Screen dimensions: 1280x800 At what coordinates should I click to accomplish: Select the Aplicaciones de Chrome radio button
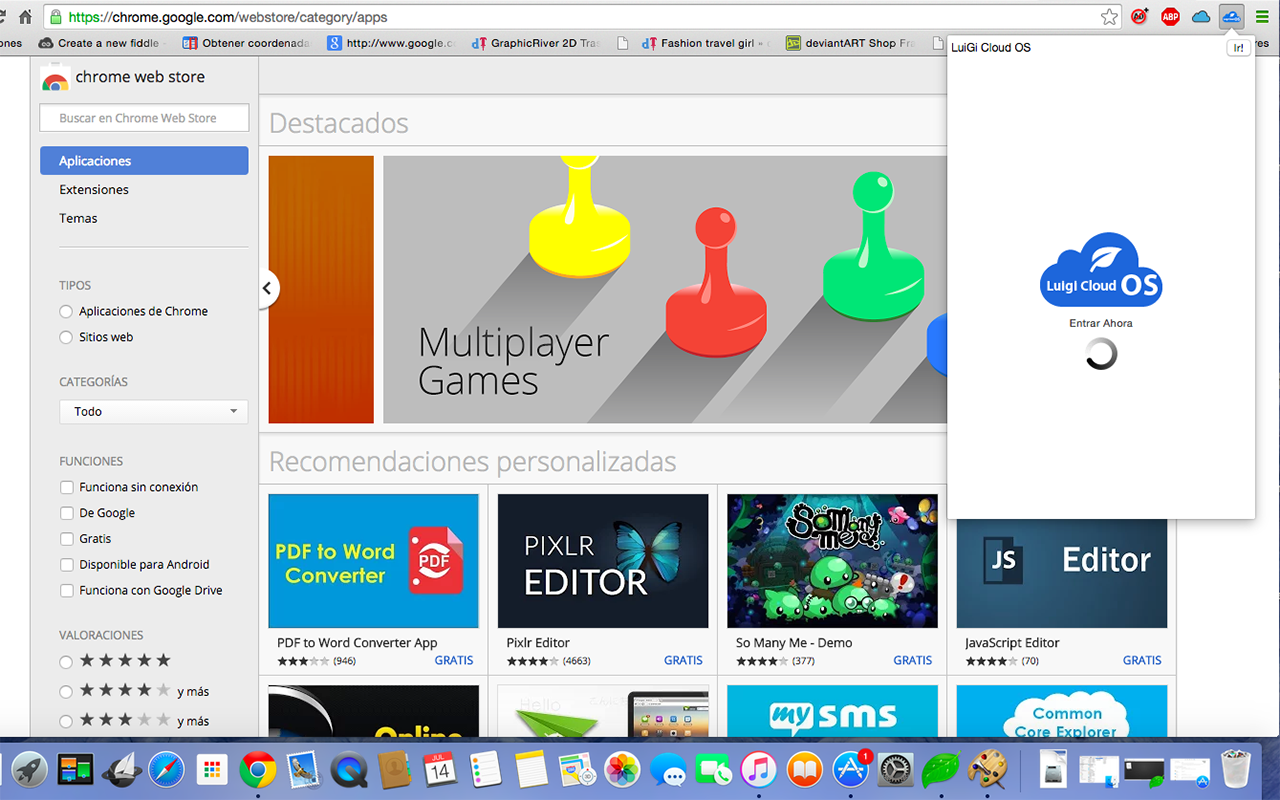tap(66, 312)
